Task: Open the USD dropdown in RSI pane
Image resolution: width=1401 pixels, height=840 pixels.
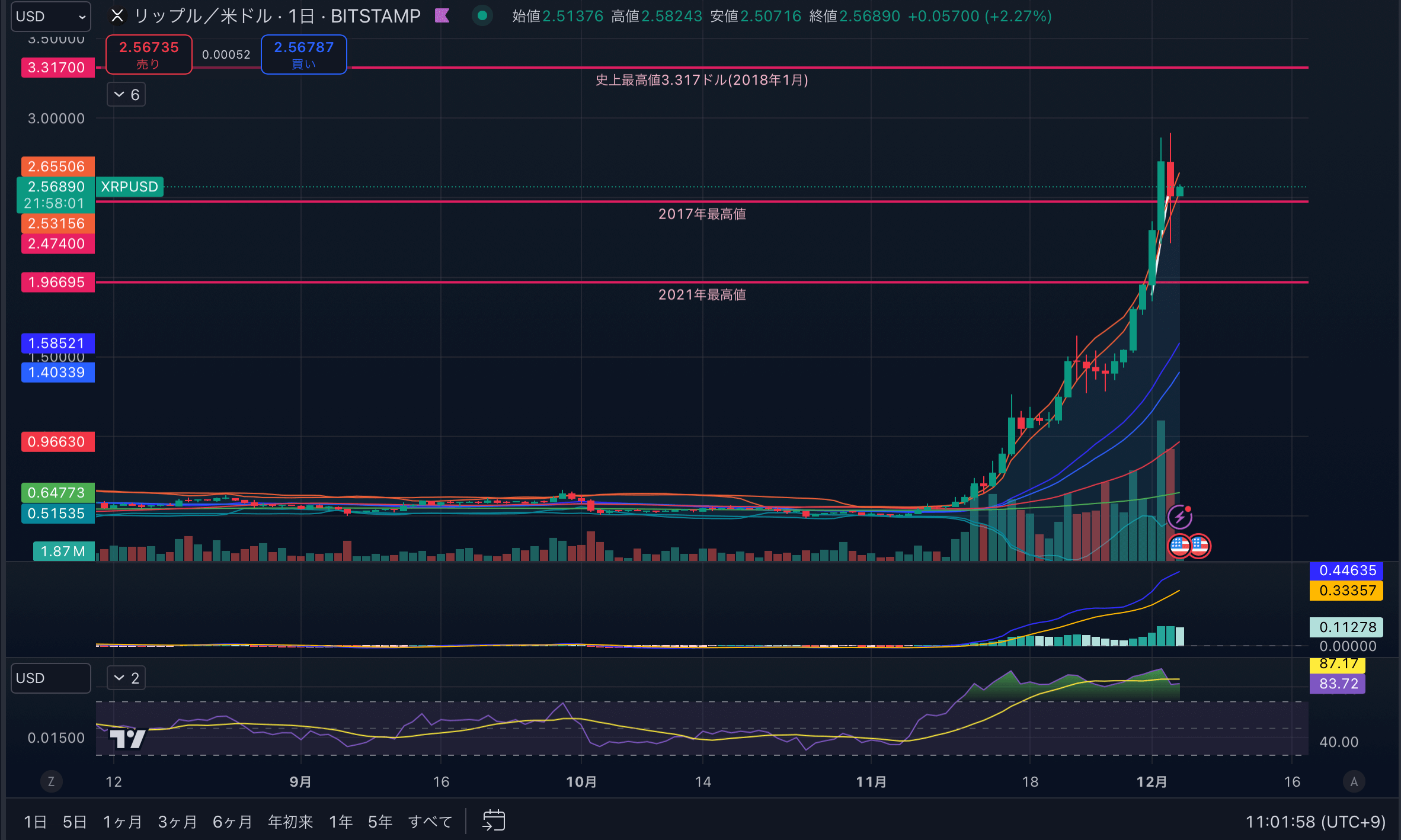Action: (x=51, y=678)
